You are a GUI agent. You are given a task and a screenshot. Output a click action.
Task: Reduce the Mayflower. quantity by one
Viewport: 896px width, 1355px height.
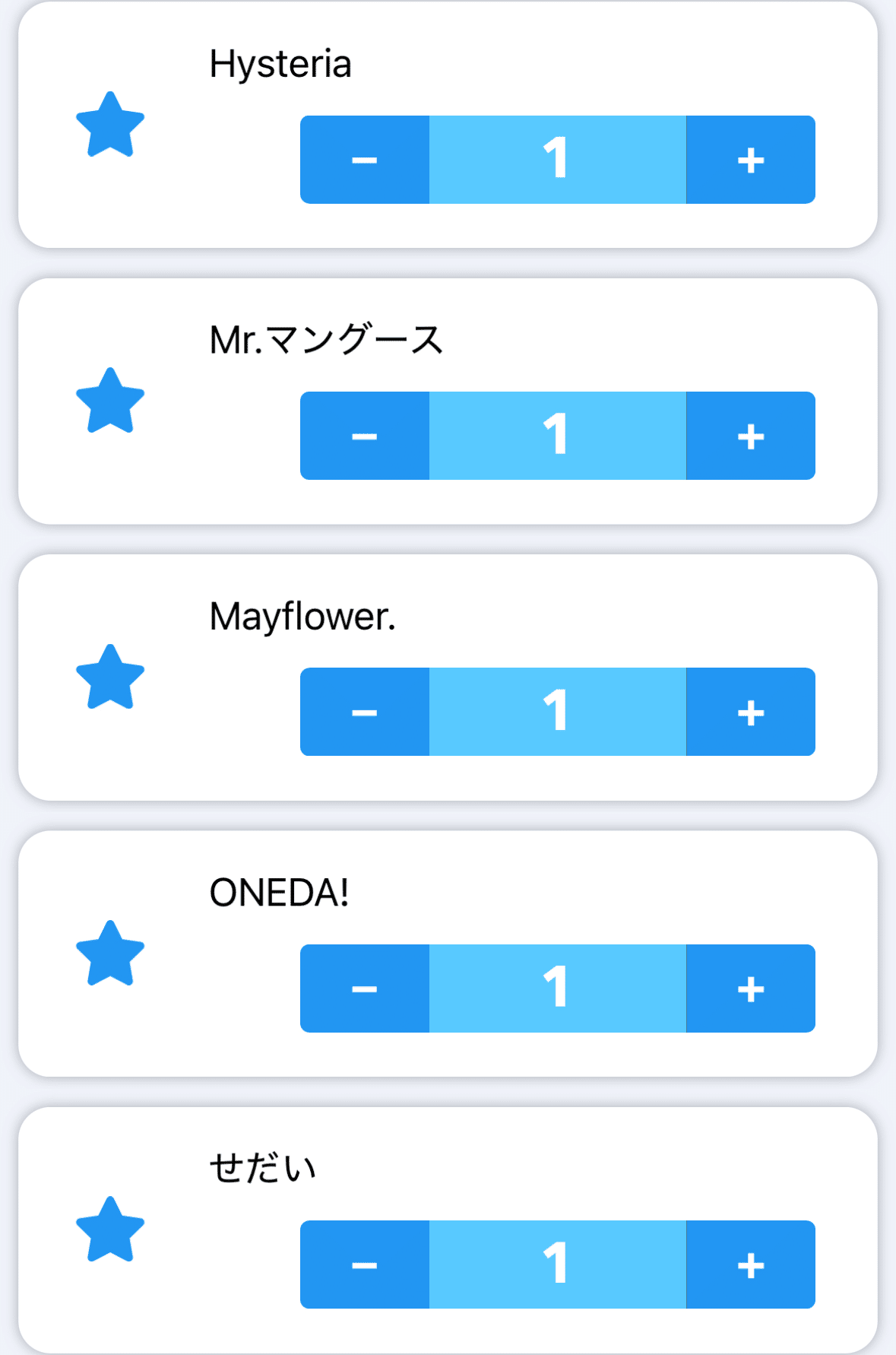point(365,712)
